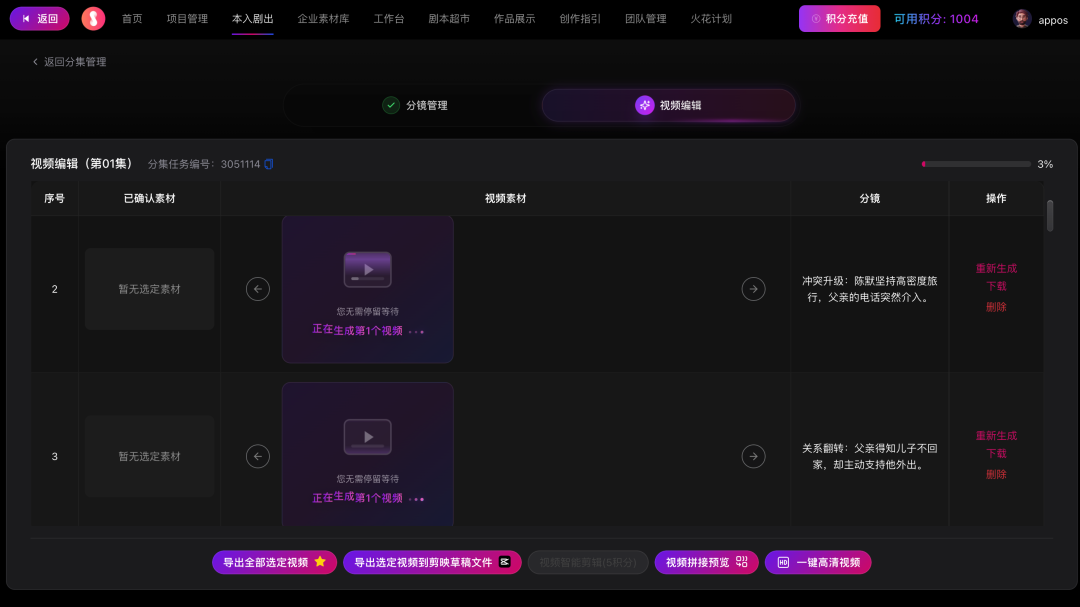The width and height of the screenshot is (1080, 607).
Task: Open the 企业素材库 menu item
Action: click(x=323, y=19)
